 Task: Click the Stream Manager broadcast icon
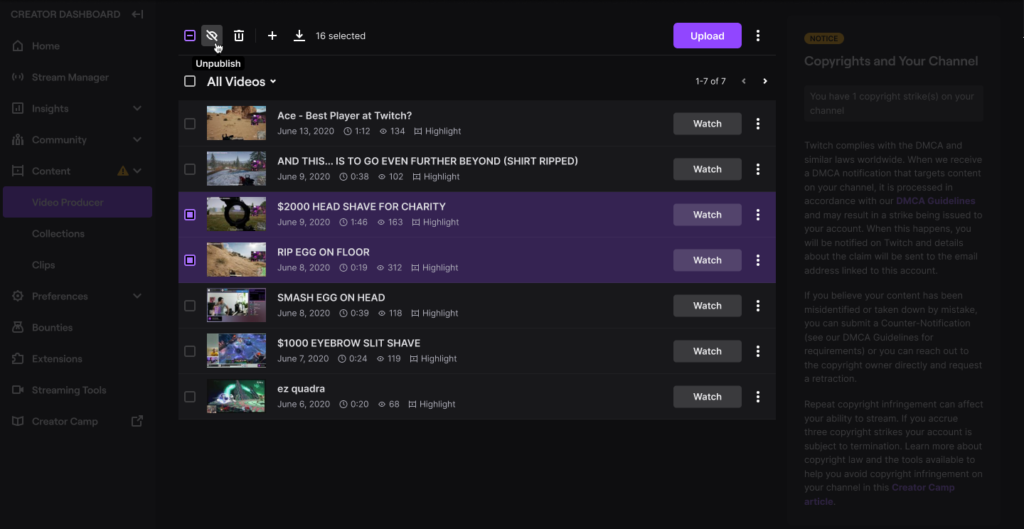pos(18,78)
